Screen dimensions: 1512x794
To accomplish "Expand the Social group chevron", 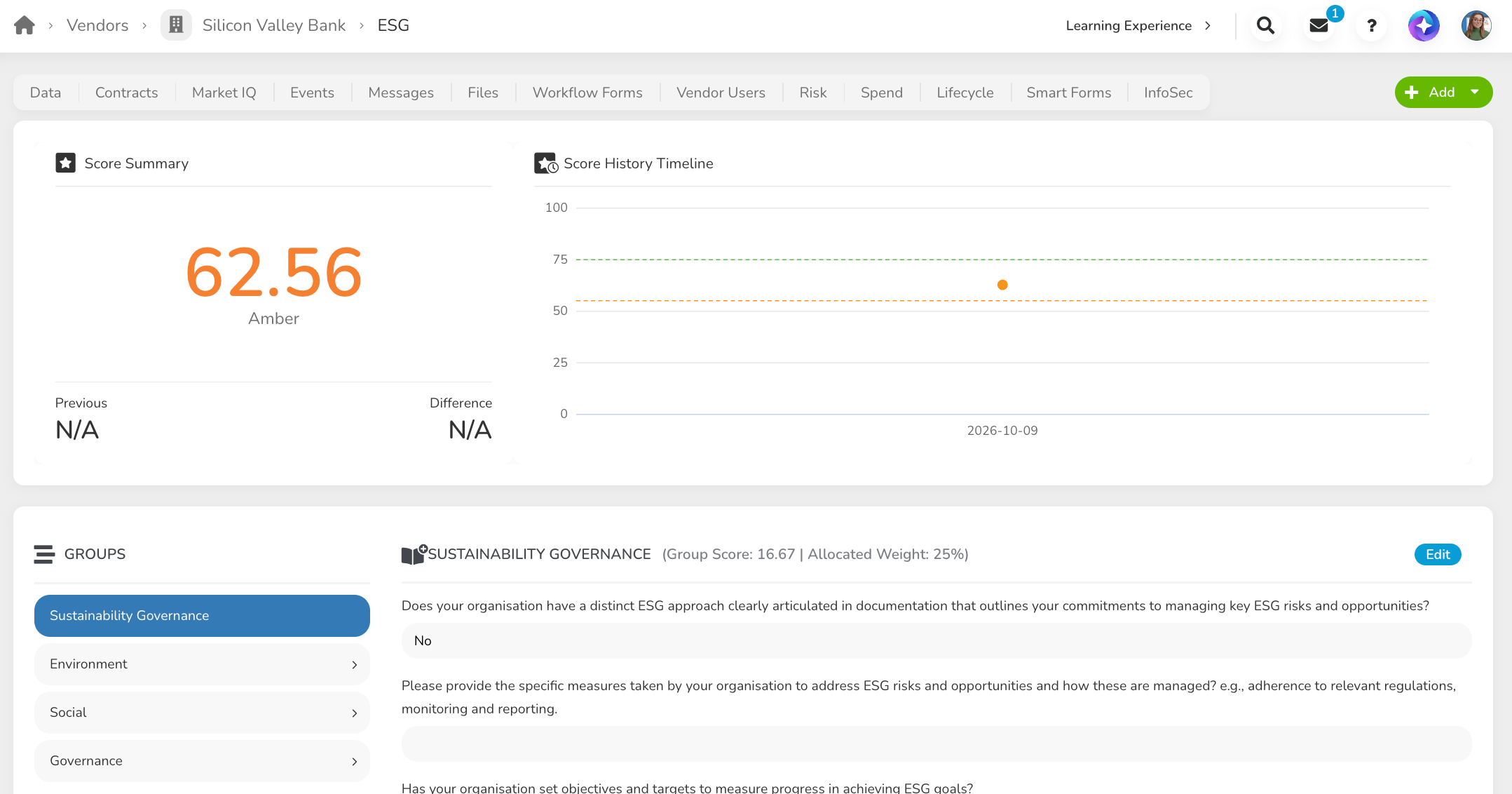I will pyautogui.click(x=354, y=713).
